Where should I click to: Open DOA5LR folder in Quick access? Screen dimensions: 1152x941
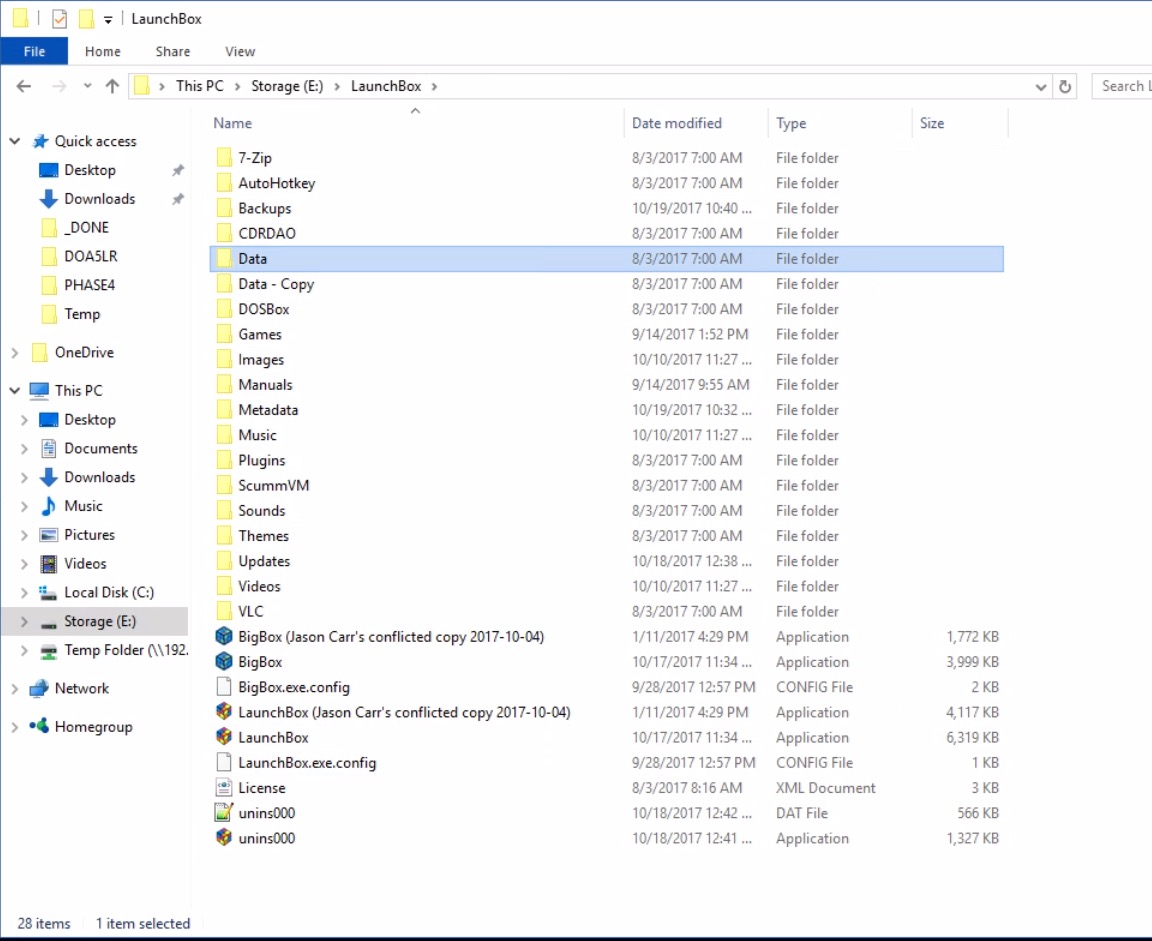(90, 256)
